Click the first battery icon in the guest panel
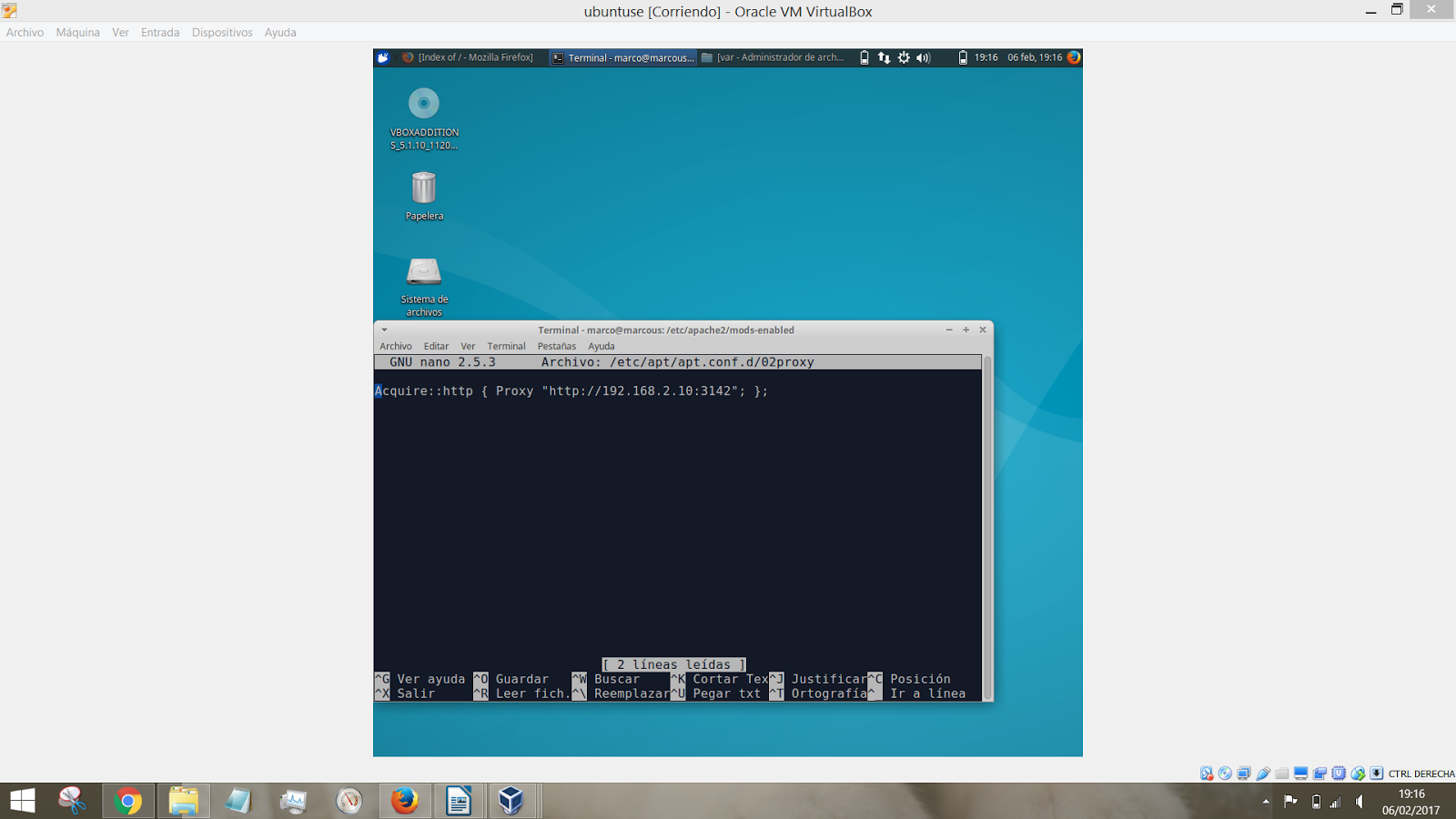The width and height of the screenshot is (1456, 819). 864,57
